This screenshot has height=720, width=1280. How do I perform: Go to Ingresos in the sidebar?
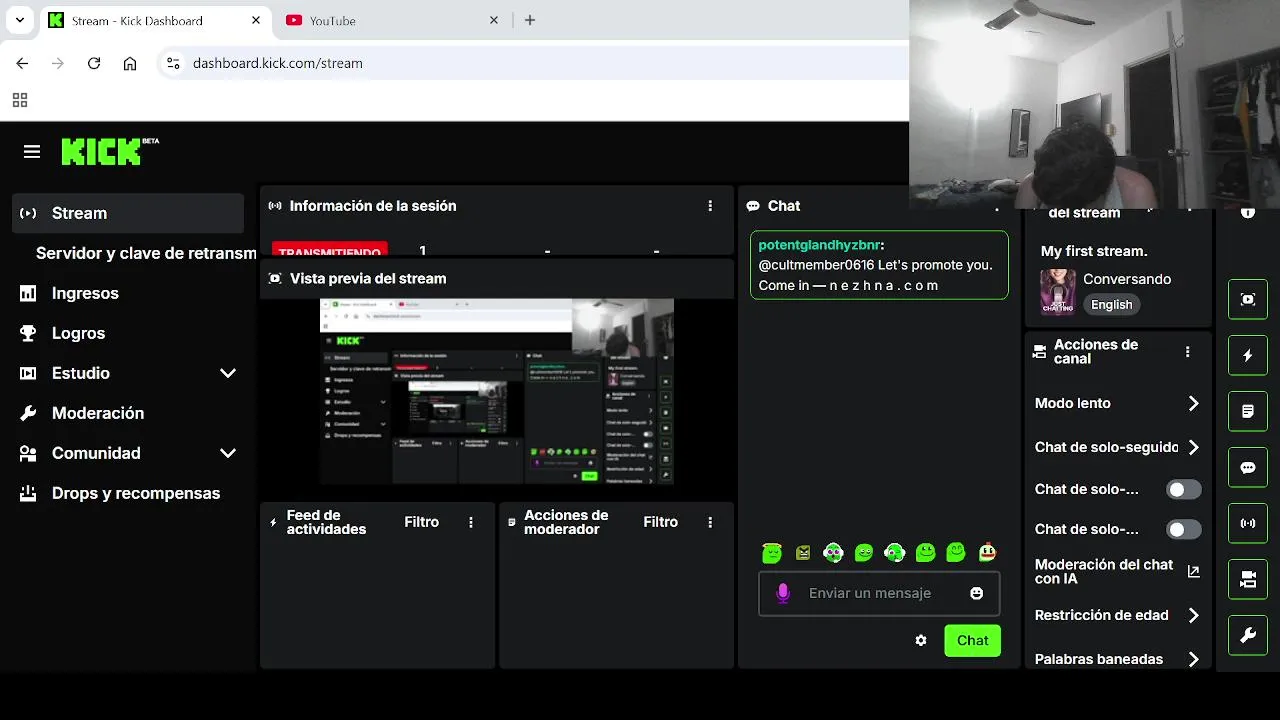(85, 293)
